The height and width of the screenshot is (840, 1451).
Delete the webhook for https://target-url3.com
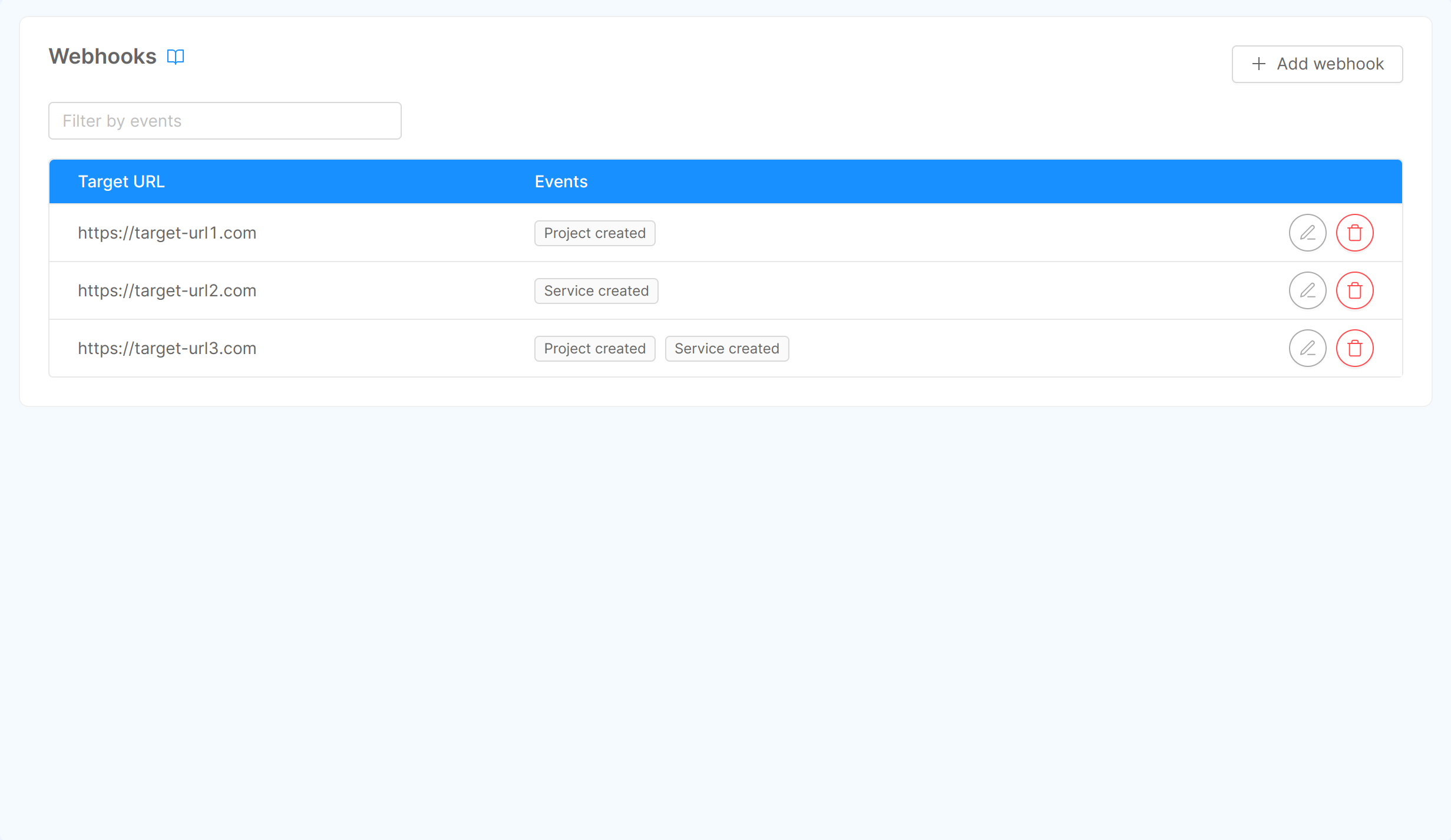1354,348
